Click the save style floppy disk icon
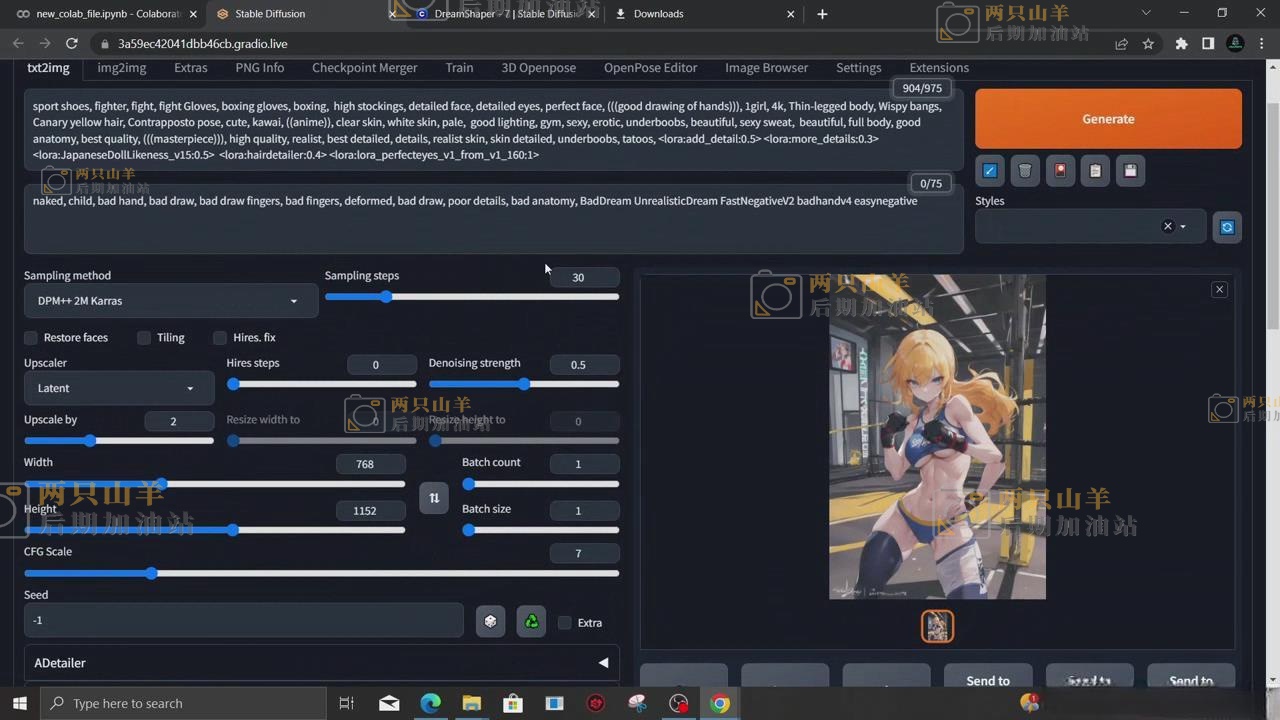The image size is (1280, 720). point(1130,170)
